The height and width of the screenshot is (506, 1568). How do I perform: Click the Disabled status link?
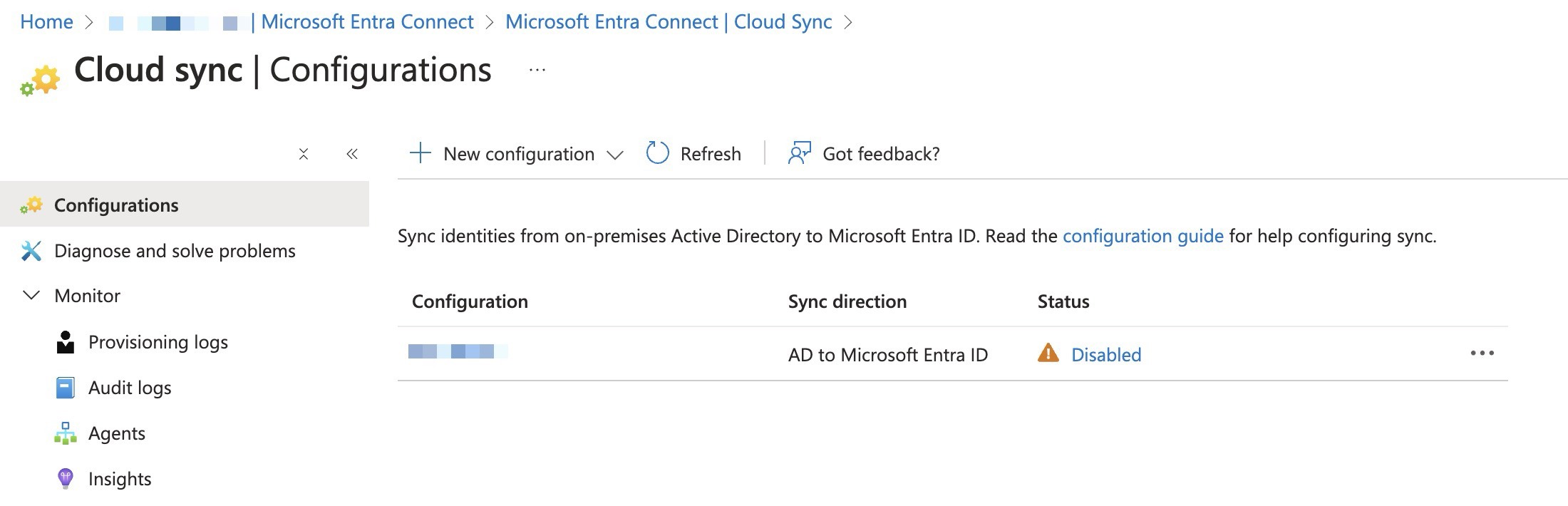pyautogui.click(x=1106, y=355)
